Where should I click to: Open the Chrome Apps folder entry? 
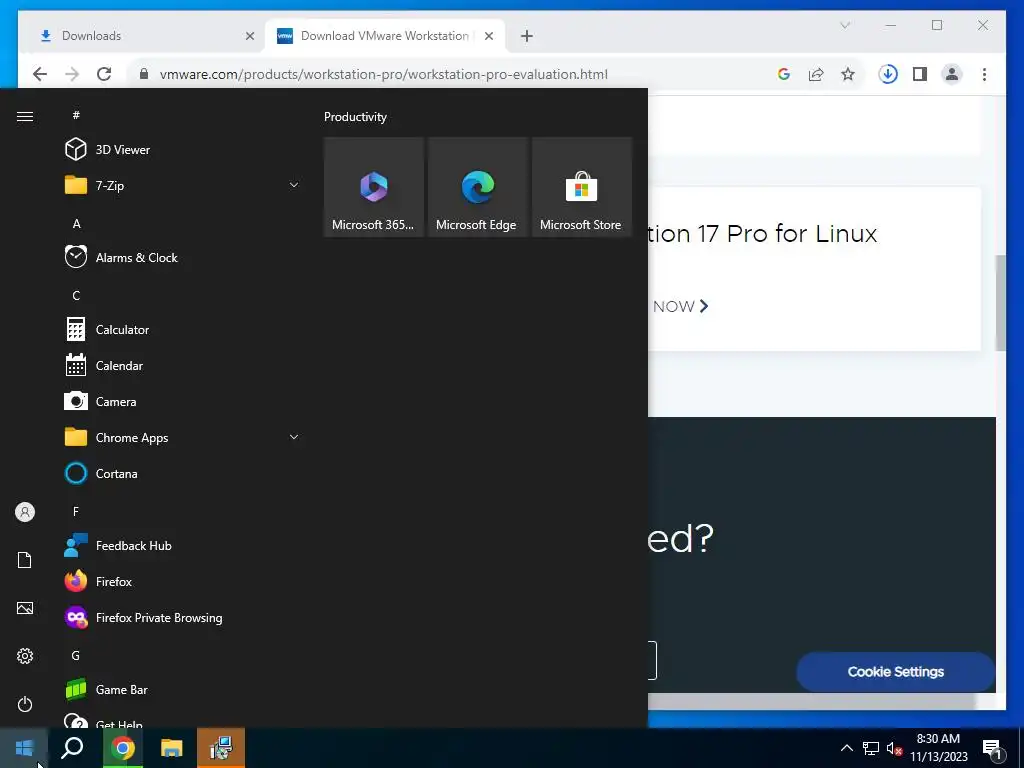pos(182,438)
